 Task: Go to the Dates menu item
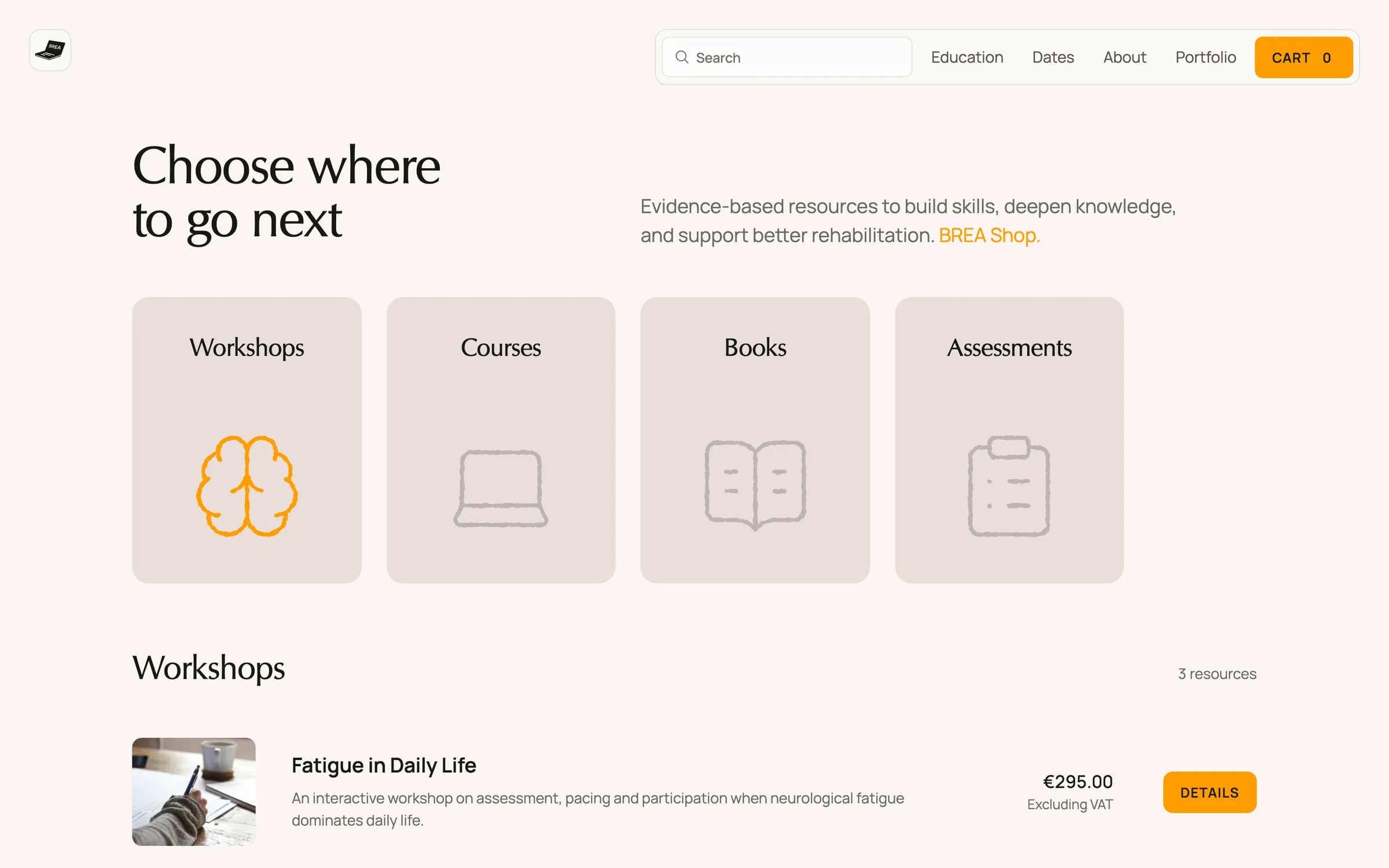(x=1053, y=57)
